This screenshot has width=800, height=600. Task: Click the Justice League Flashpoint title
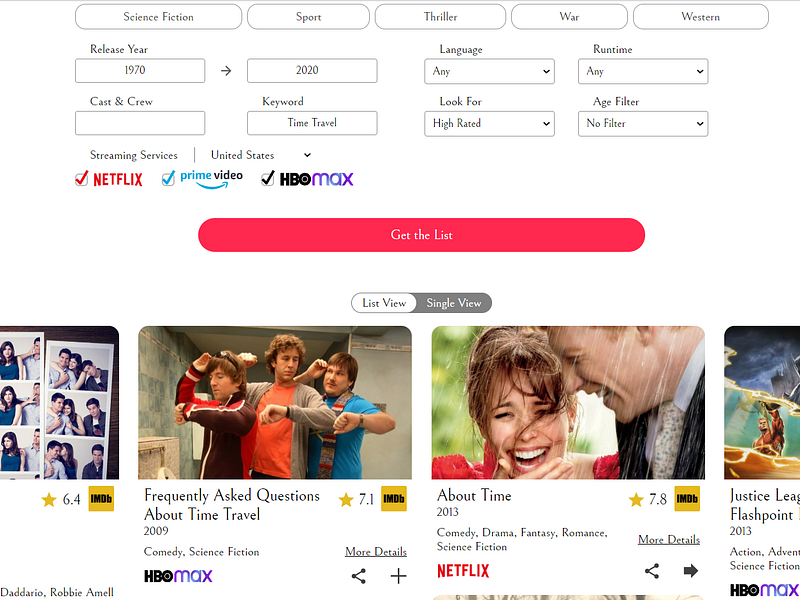click(764, 505)
